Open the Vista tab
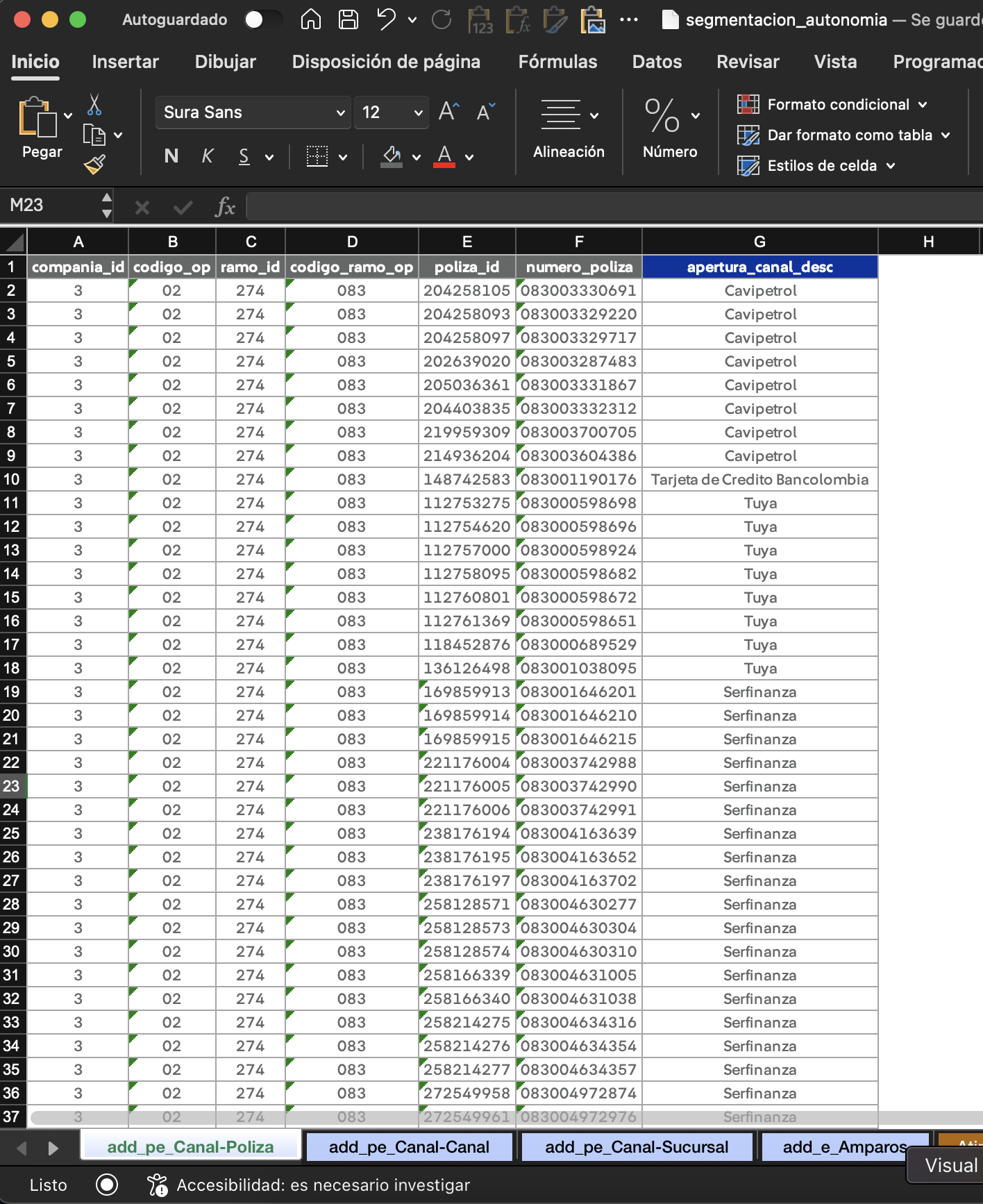The image size is (983, 1204). pos(836,62)
